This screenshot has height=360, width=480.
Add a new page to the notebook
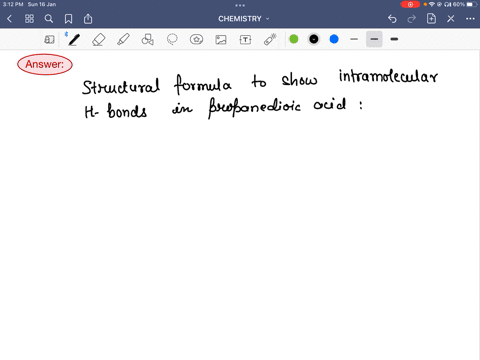(431, 18)
